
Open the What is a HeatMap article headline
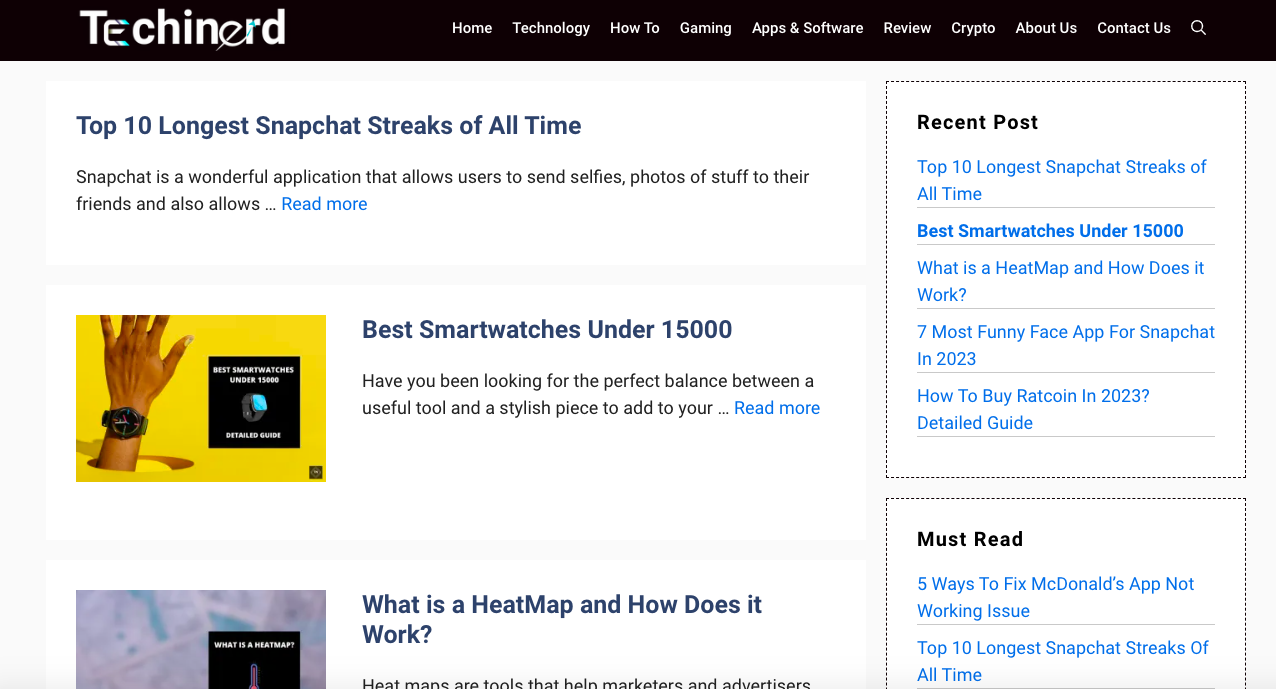coord(562,619)
